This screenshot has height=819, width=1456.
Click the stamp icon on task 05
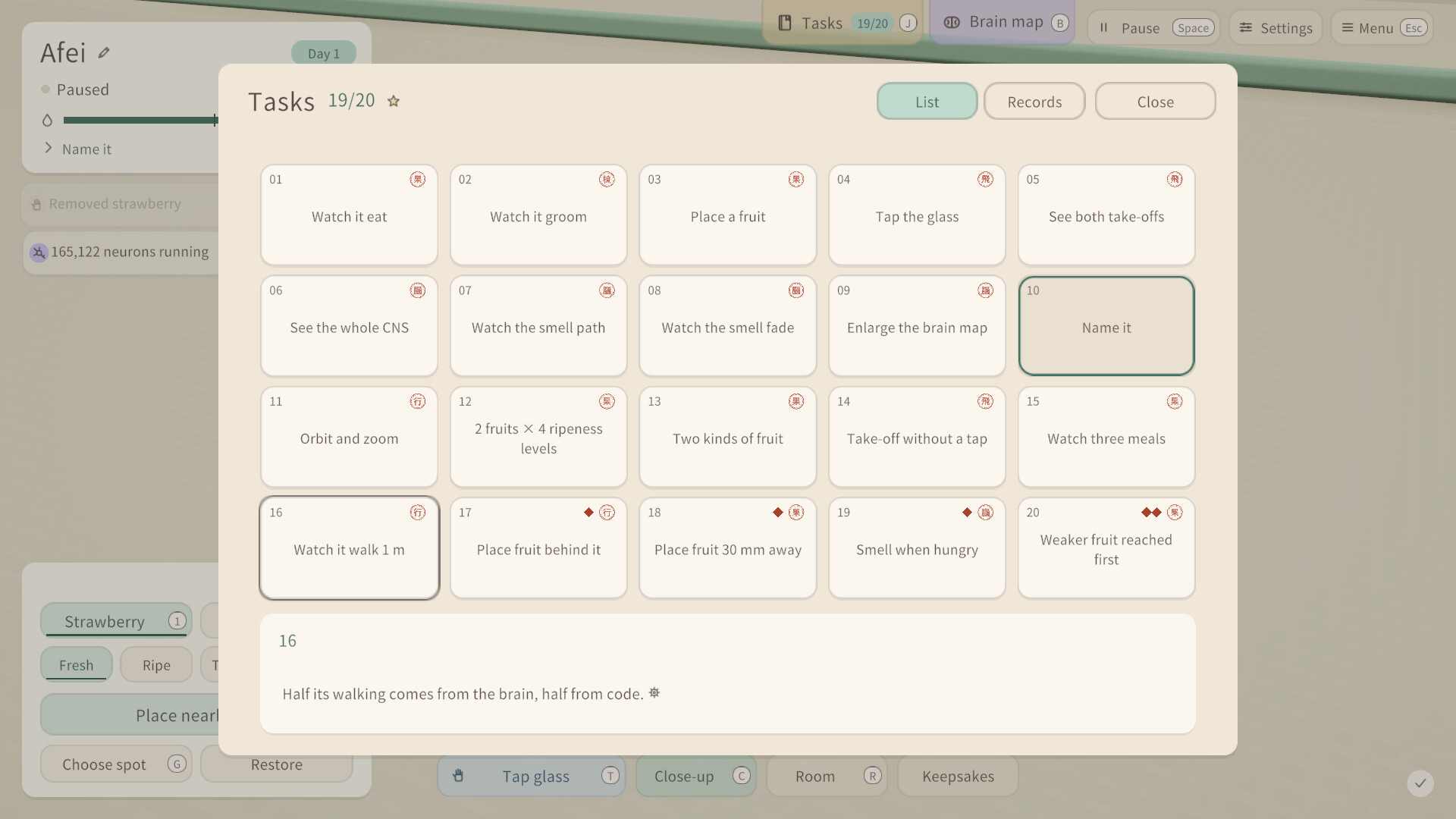coord(1175,180)
